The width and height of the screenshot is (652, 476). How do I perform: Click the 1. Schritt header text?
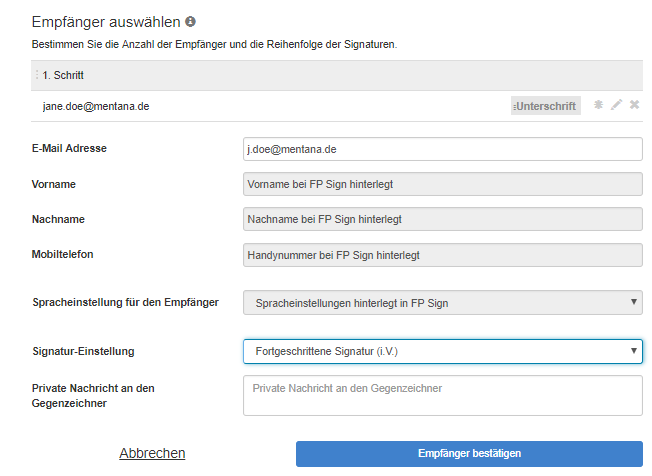[x=63, y=75]
